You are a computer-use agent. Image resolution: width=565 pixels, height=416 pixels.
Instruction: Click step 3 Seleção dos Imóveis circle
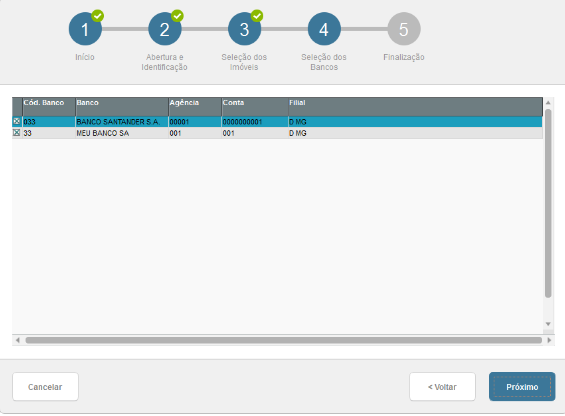click(245, 29)
